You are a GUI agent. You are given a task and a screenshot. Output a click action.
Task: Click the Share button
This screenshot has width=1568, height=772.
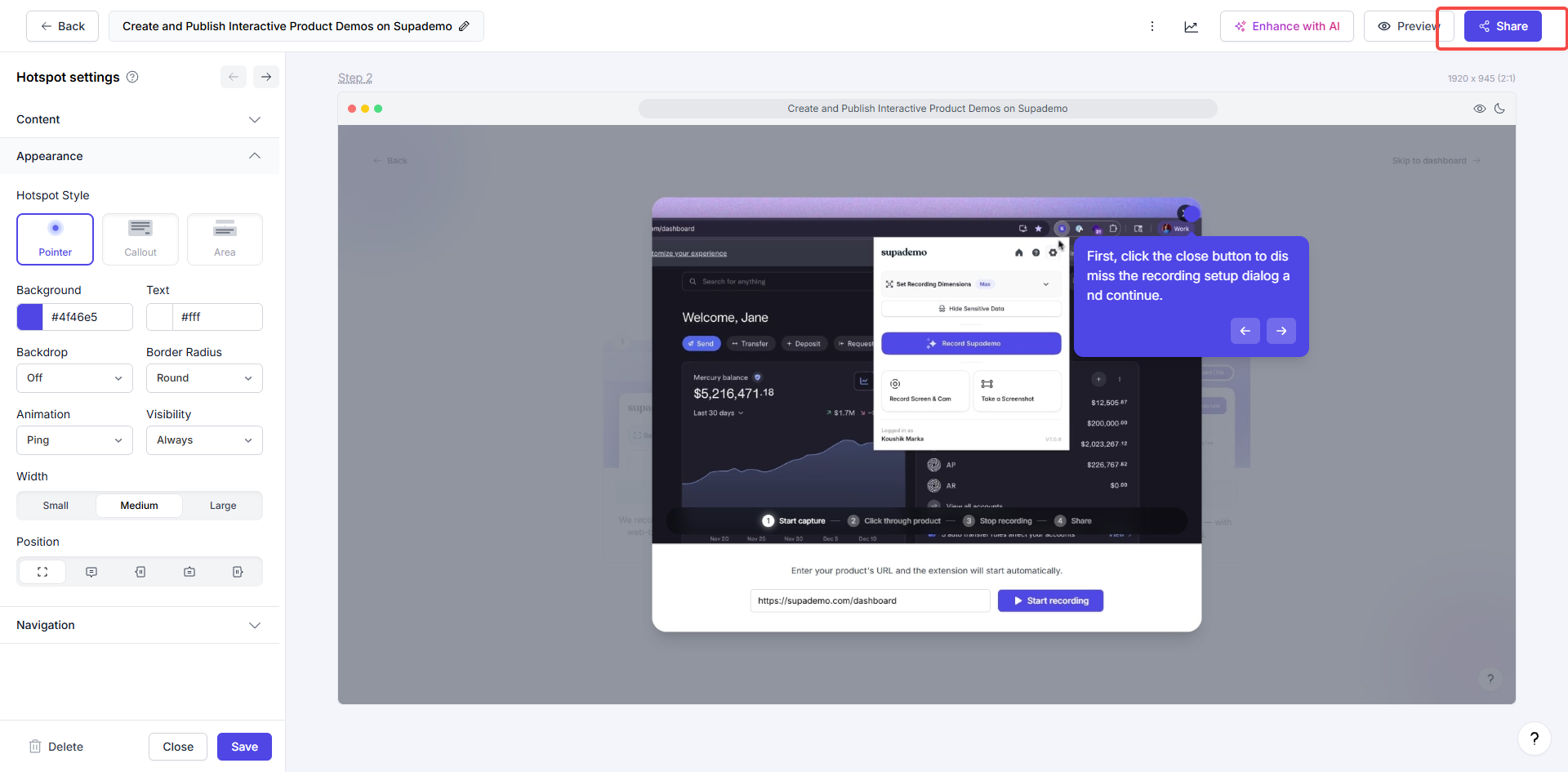click(1503, 26)
